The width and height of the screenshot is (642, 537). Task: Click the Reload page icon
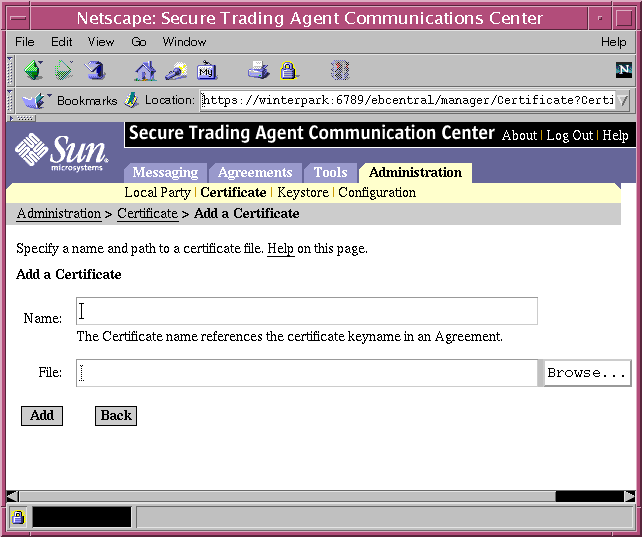tap(95, 70)
